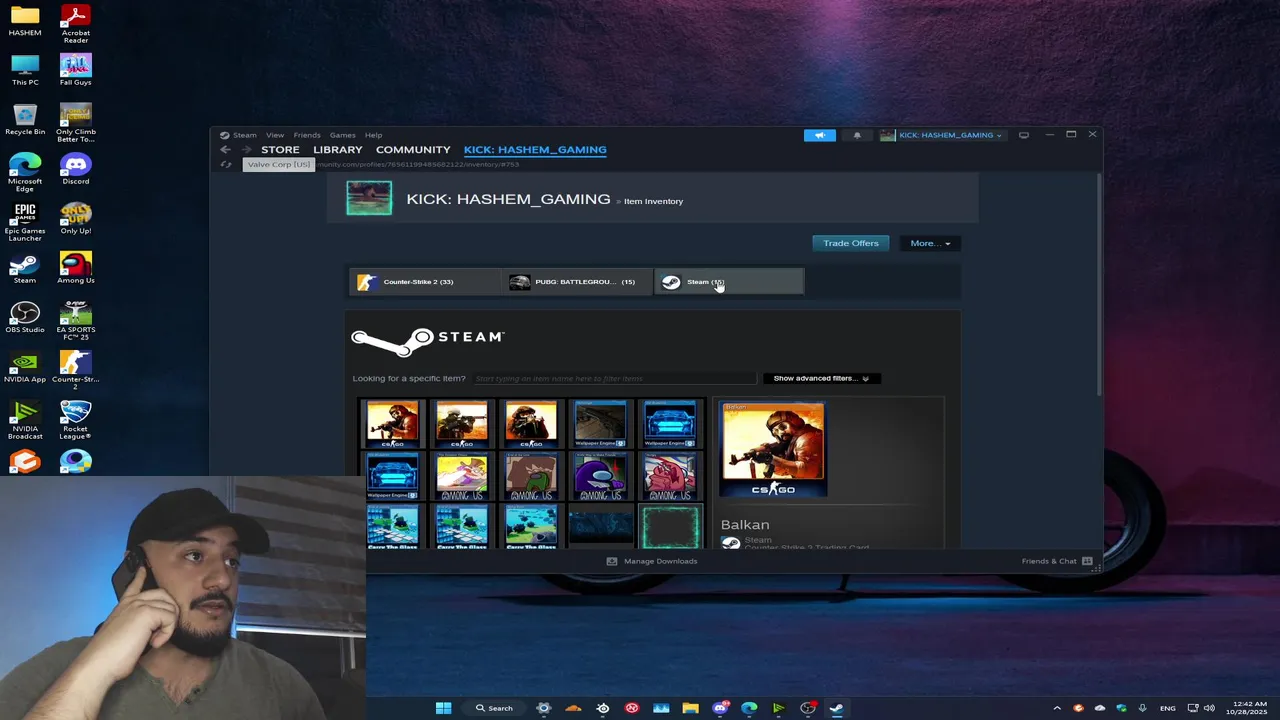
Task: Select the purple Among Us card
Action: (600, 477)
